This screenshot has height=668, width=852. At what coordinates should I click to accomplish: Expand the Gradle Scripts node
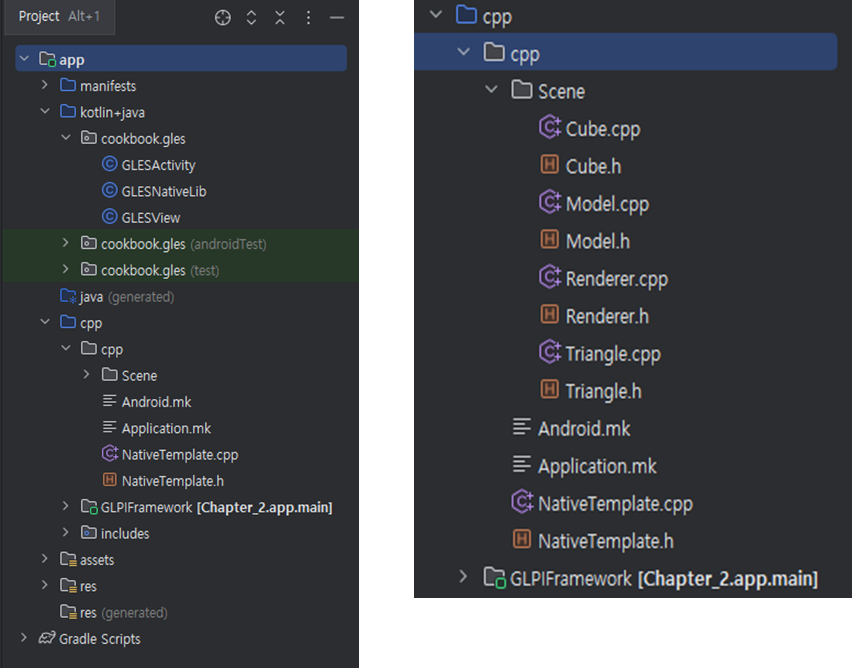(24, 638)
